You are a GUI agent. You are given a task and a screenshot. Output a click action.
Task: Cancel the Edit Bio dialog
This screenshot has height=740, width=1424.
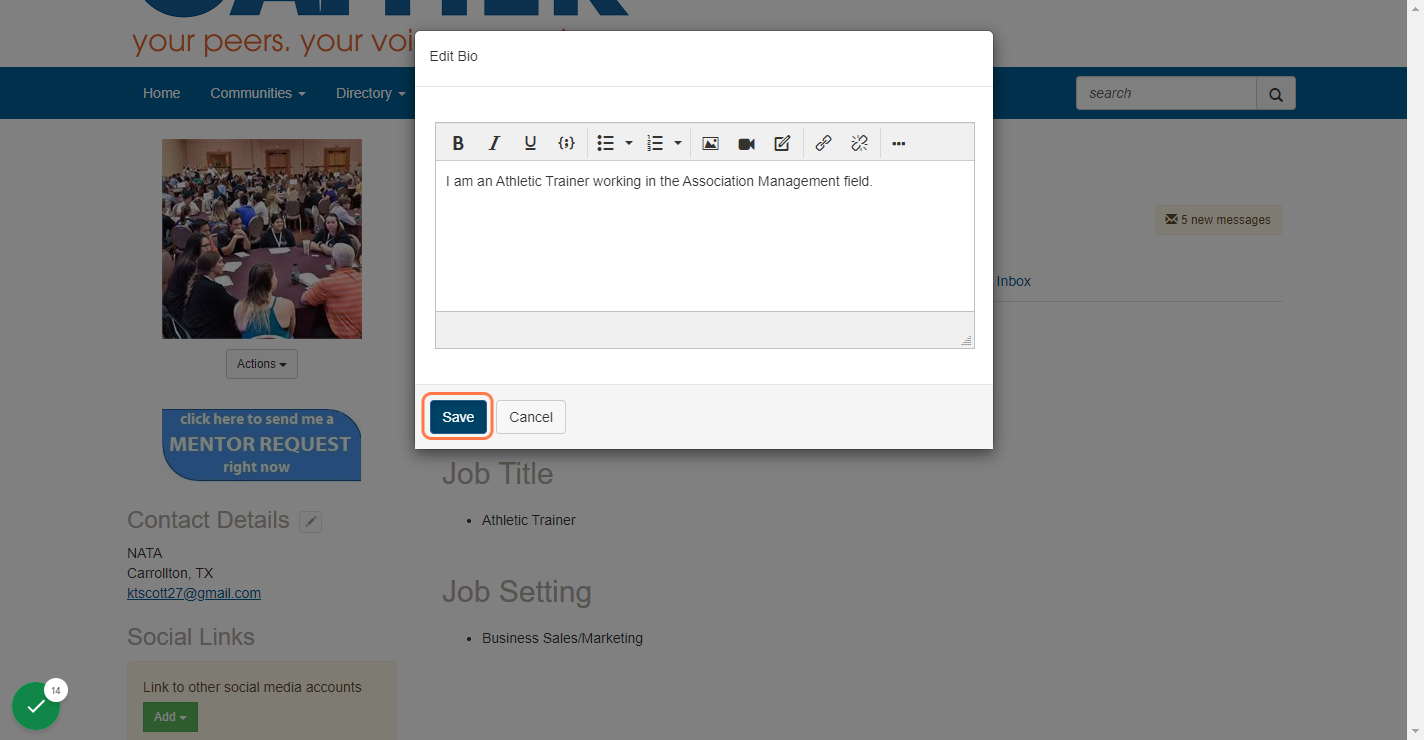[x=531, y=417]
